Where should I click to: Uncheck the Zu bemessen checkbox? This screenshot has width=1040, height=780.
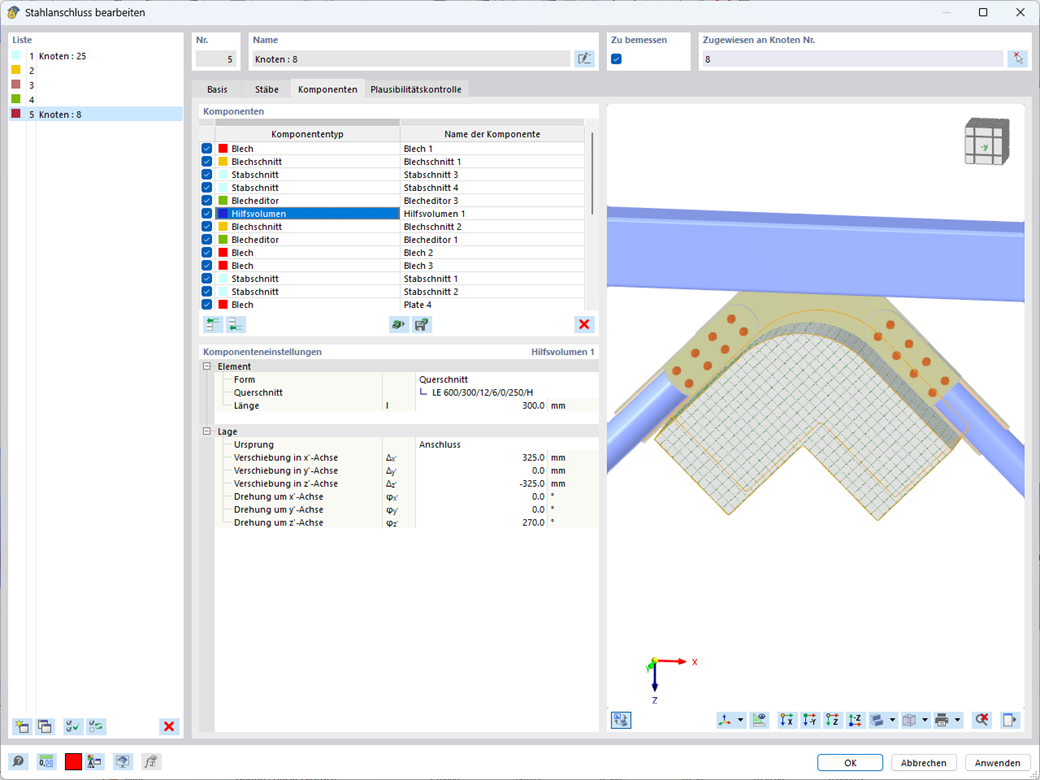tap(617, 59)
